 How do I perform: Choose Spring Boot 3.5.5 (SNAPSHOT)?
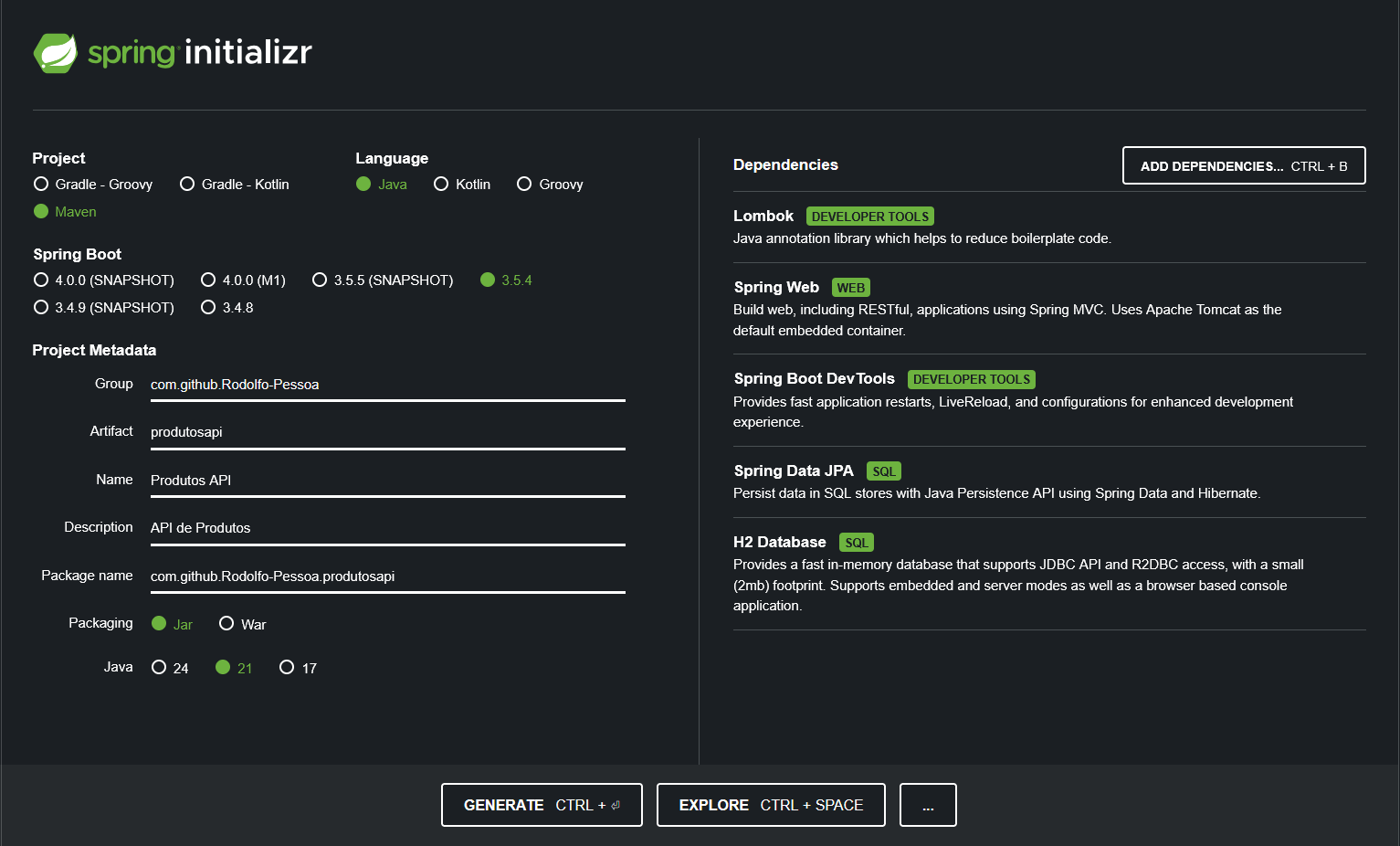(x=383, y=280)
